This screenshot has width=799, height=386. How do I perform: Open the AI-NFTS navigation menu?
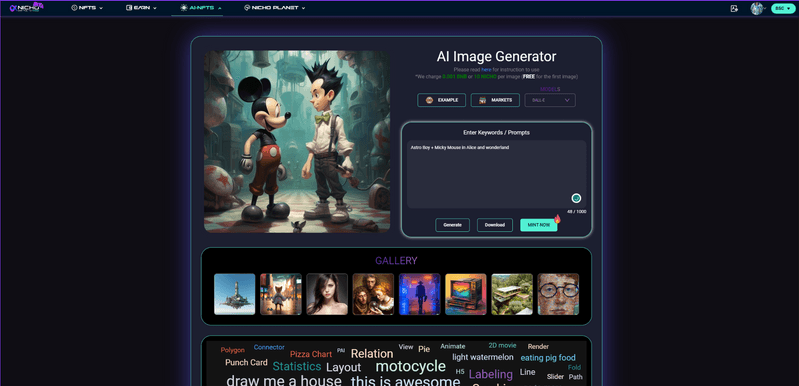pyautogui.click(x=201, y=8)
